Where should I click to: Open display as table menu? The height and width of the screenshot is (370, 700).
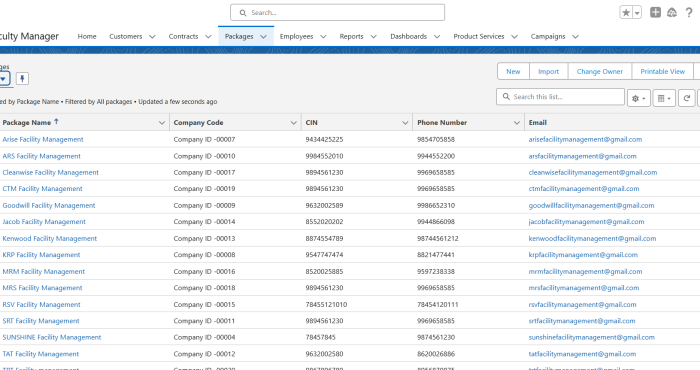664,98
